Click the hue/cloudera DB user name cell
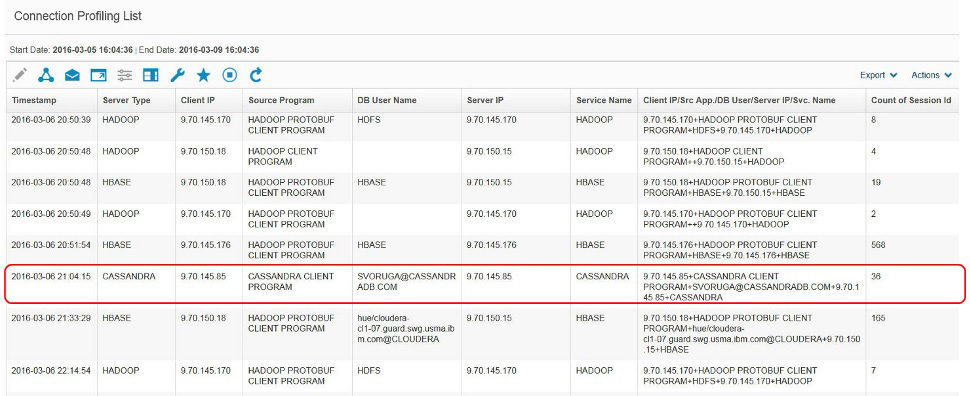Viewport: 970px width, 396px height. tap(406, 329)
